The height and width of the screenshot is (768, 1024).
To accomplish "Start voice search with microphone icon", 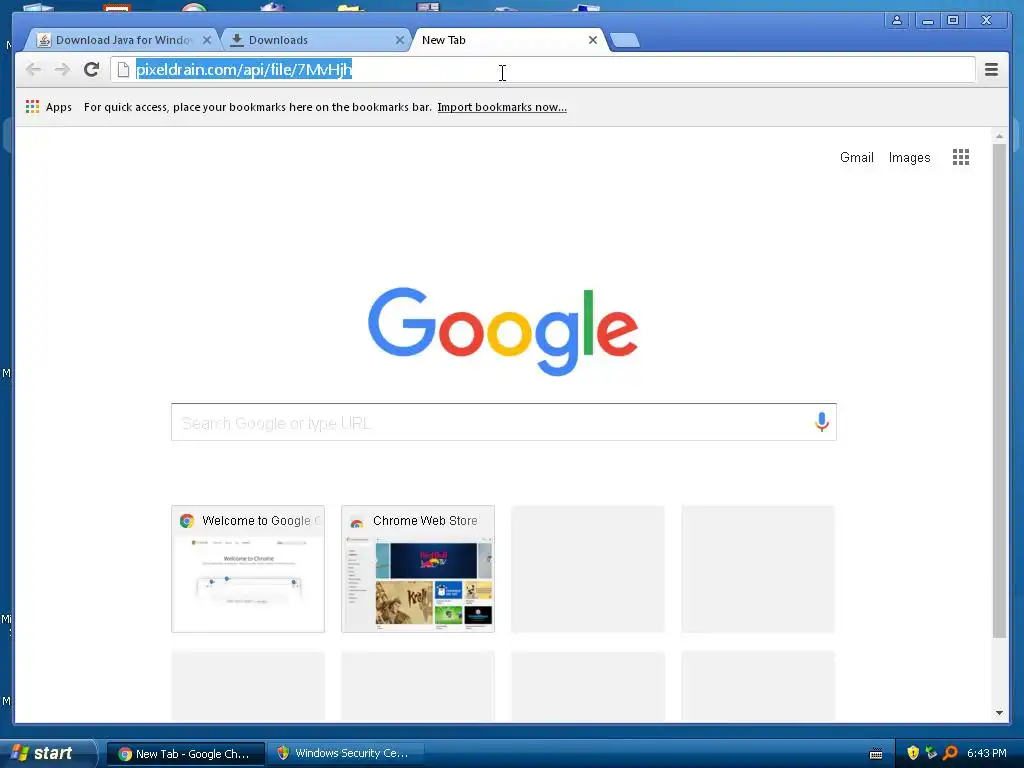I will click(x=822, y=422).
